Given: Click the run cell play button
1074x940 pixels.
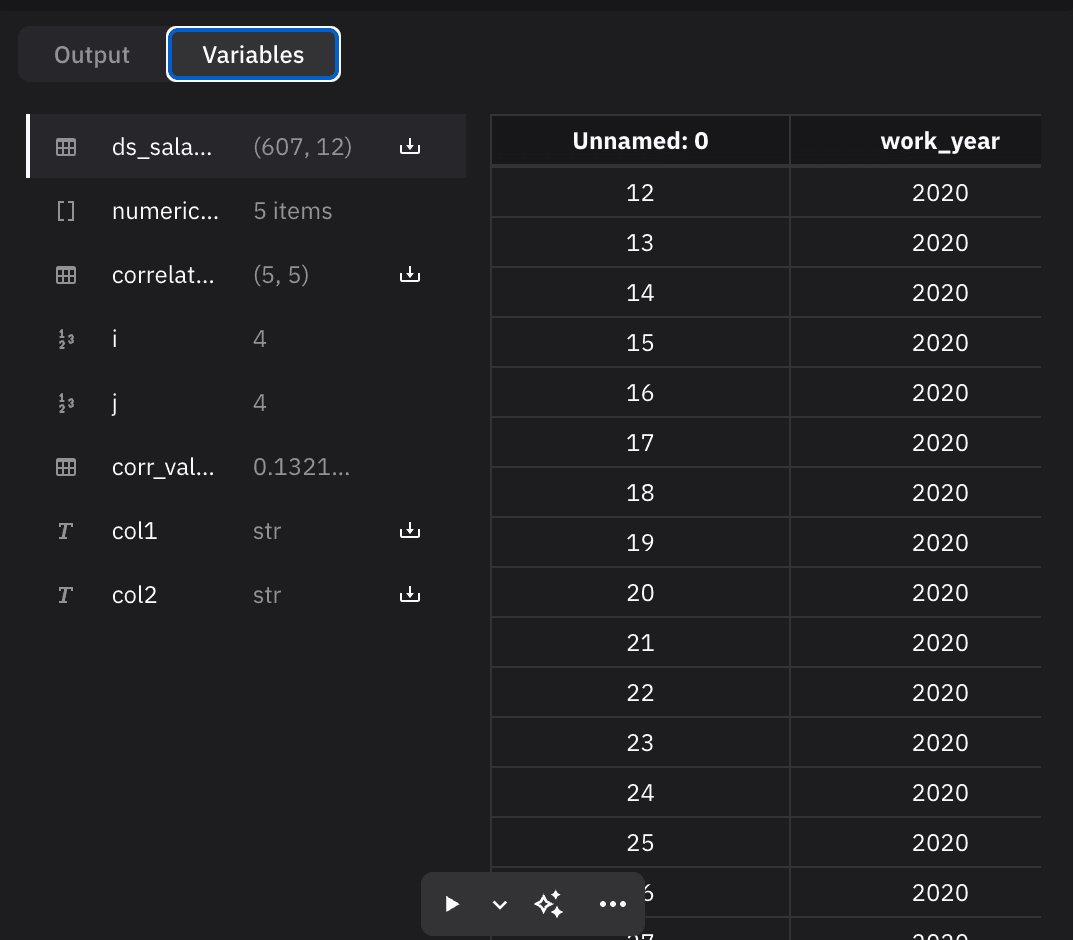Looking at the screenshot, I should [452, 904].
